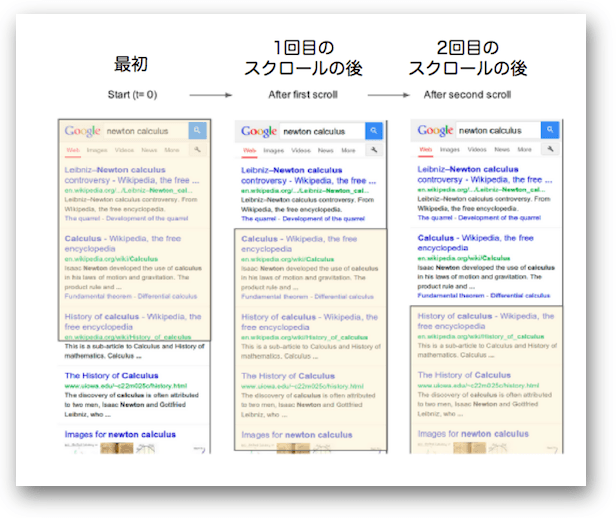
Task: Open Calculus - Wikipedia result in After second scroll panel
Action: (475, 243)
